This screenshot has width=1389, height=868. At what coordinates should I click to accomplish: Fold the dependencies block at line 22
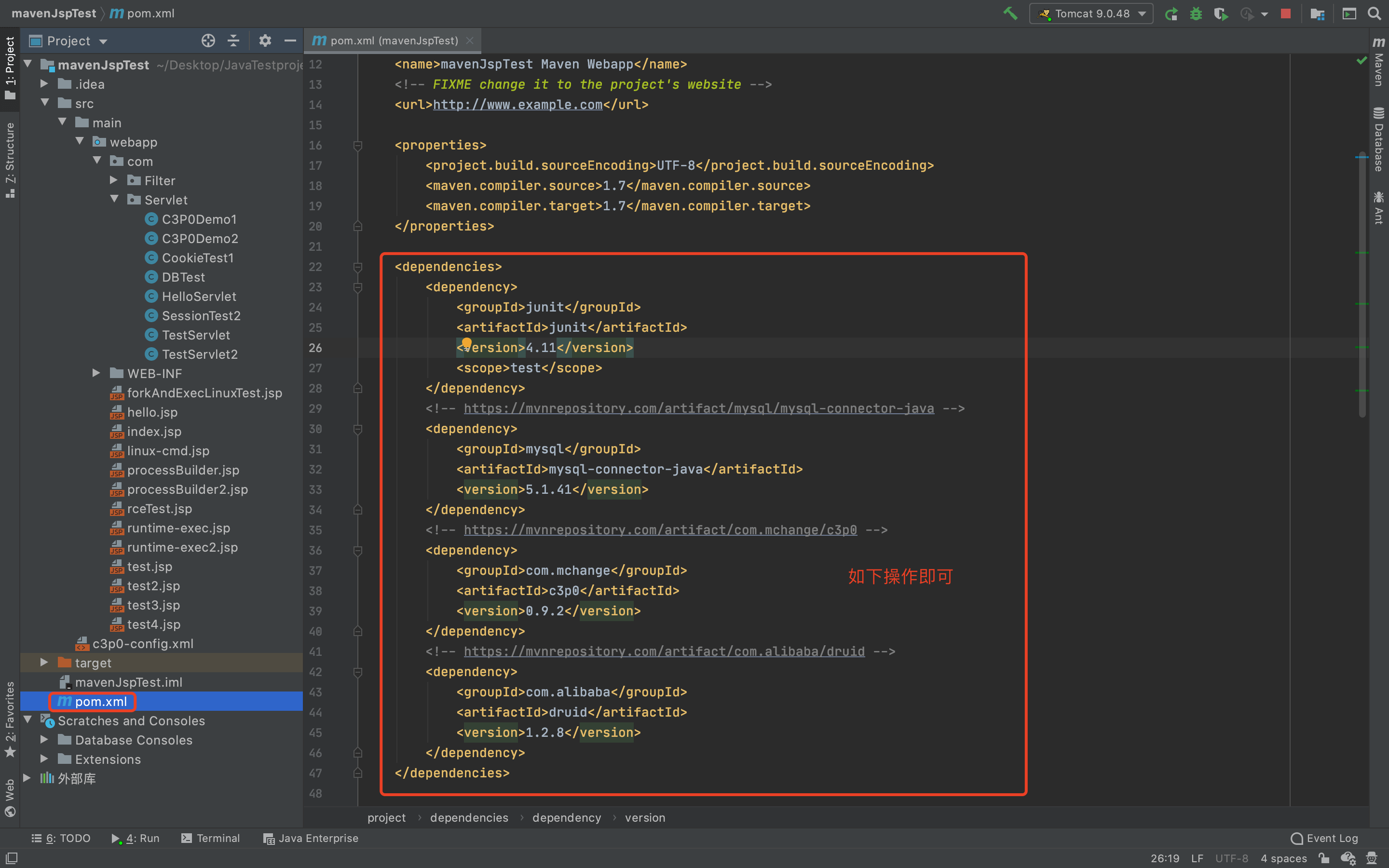(357, 267)
